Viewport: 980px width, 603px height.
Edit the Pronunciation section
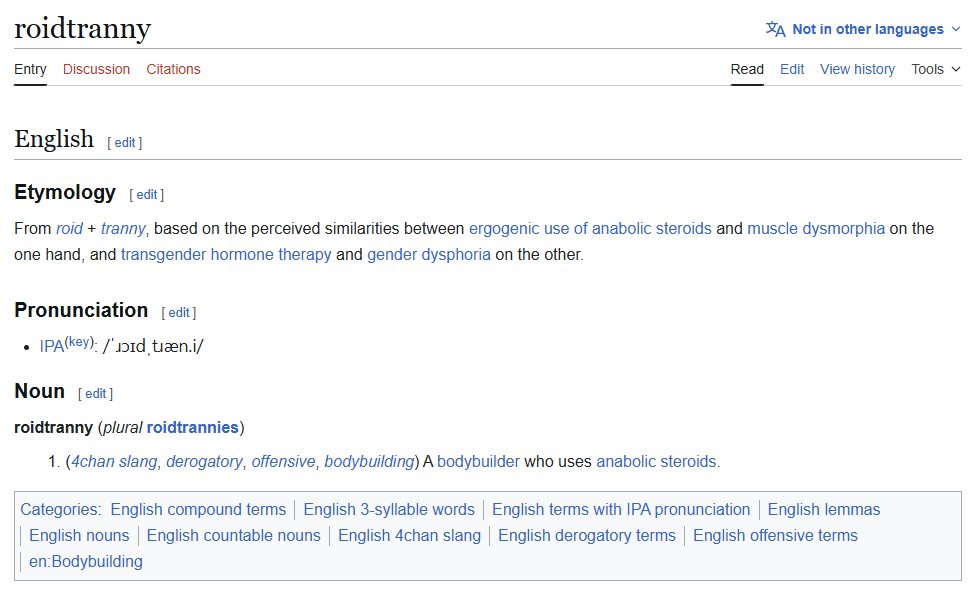tap(179, 313)
